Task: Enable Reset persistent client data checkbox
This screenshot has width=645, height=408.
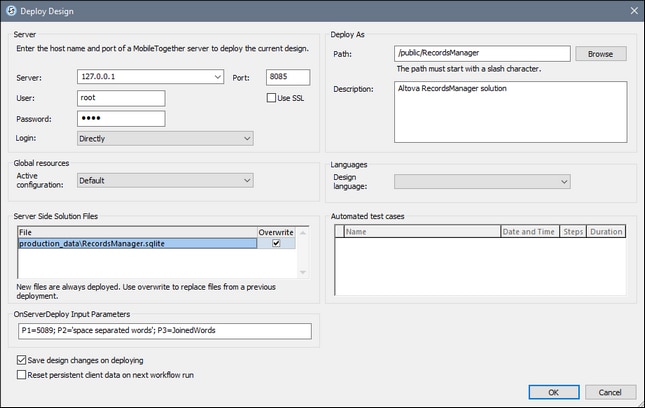Action: pos(22,374)
